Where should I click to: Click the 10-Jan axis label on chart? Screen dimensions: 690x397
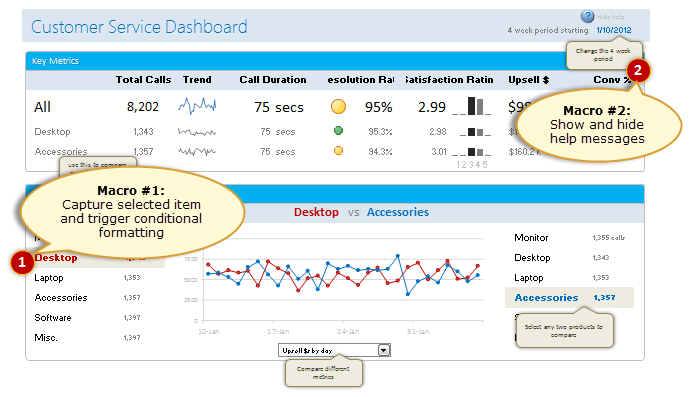pyautogui.click(x=209, y=331)
